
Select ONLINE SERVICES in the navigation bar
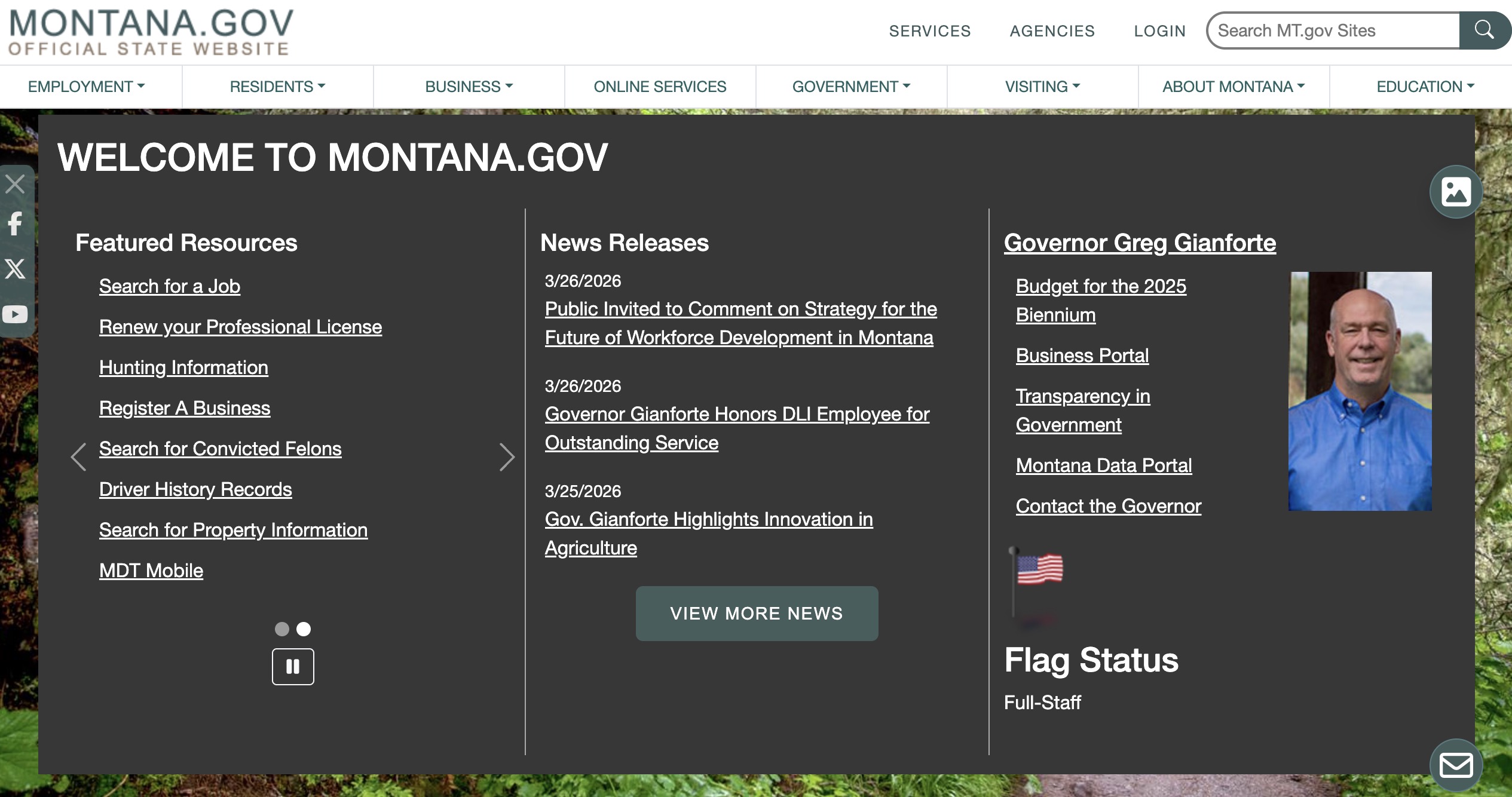[660, 86]
